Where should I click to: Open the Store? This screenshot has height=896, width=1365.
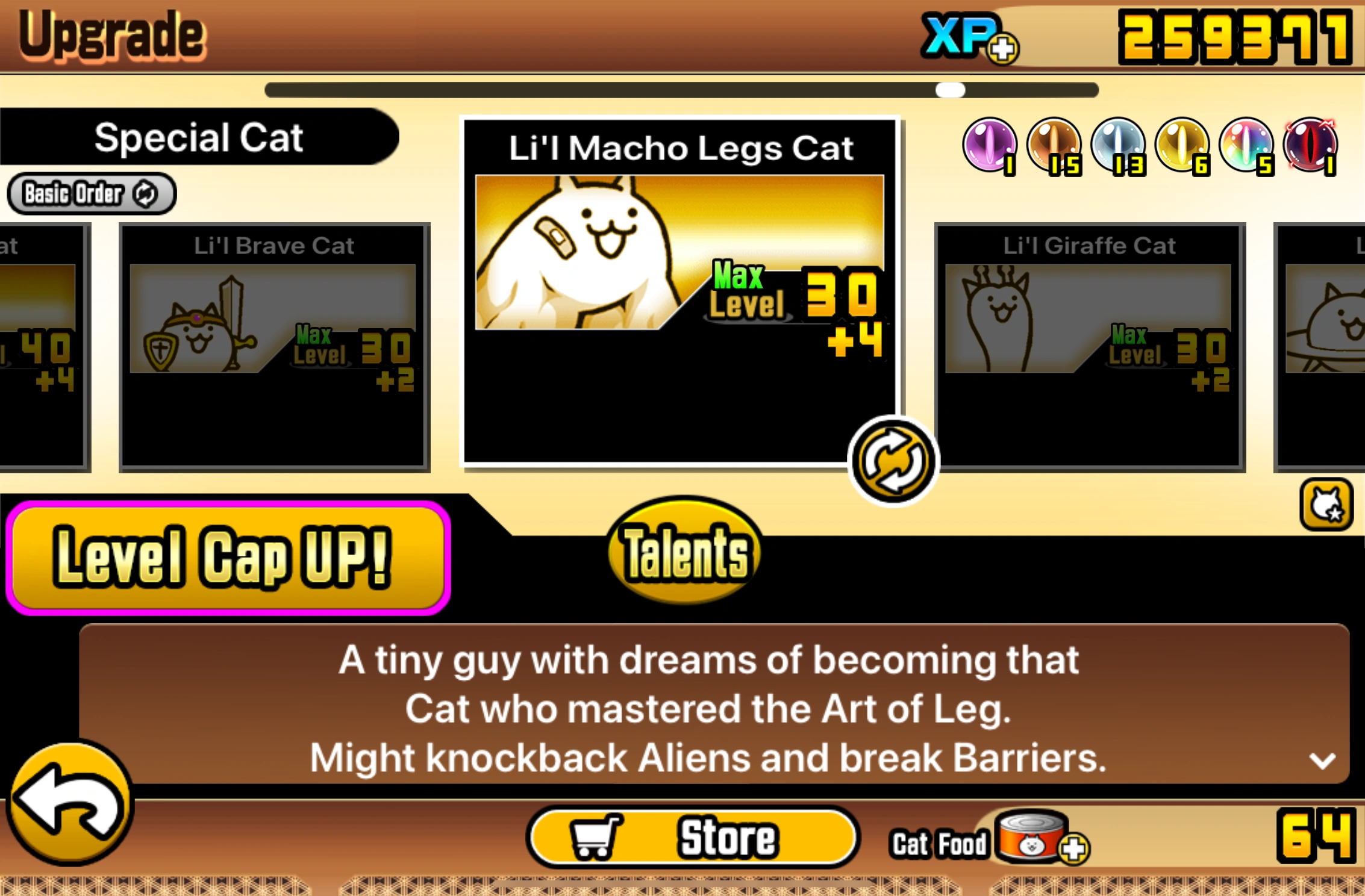pyautogui.click(x=693, y=837)
